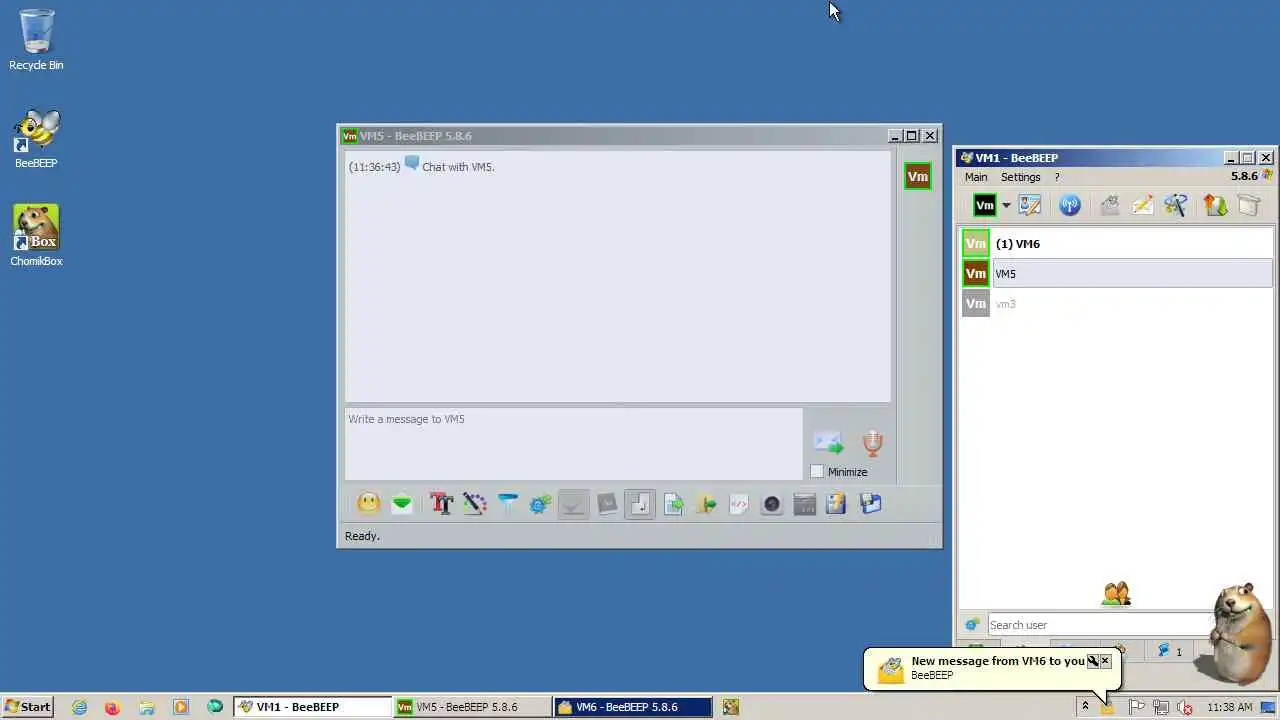Open the Main menu in VM1 window
This screenshot has width=1280, height=720.
(x=976, y=177)
